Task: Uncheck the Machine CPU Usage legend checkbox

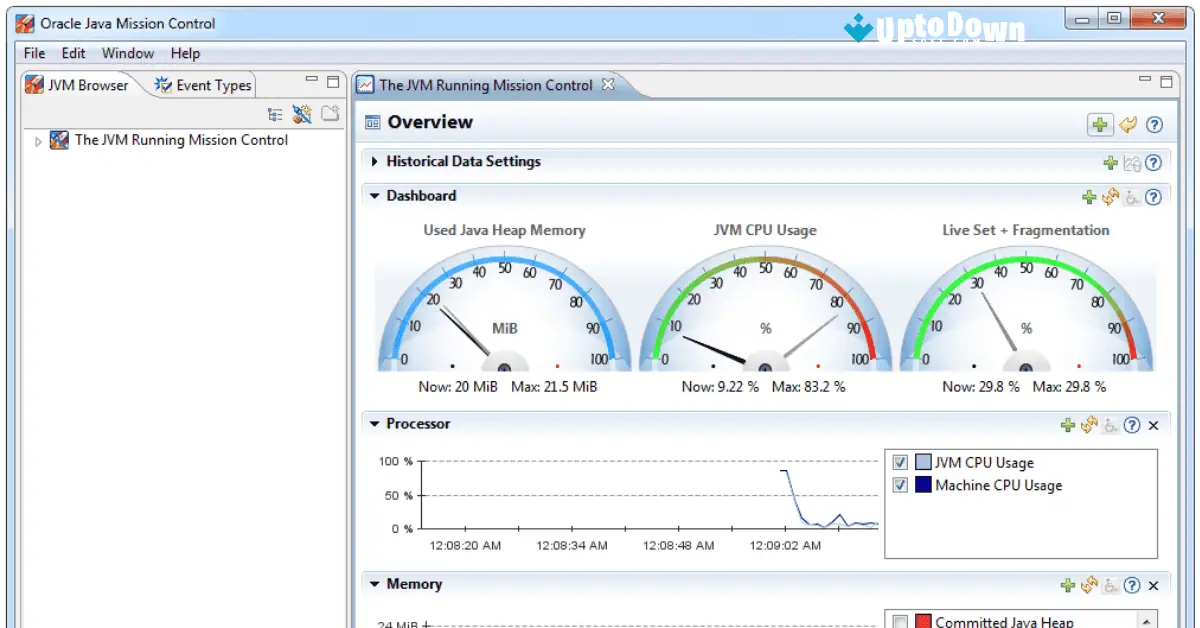Action: coord(897,485)
